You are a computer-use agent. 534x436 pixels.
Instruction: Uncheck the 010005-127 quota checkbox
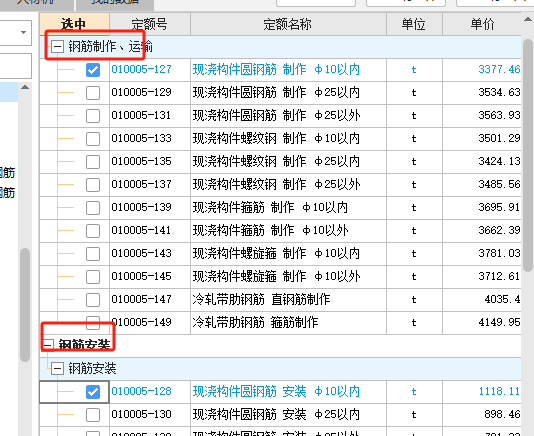tap(93, 70)
